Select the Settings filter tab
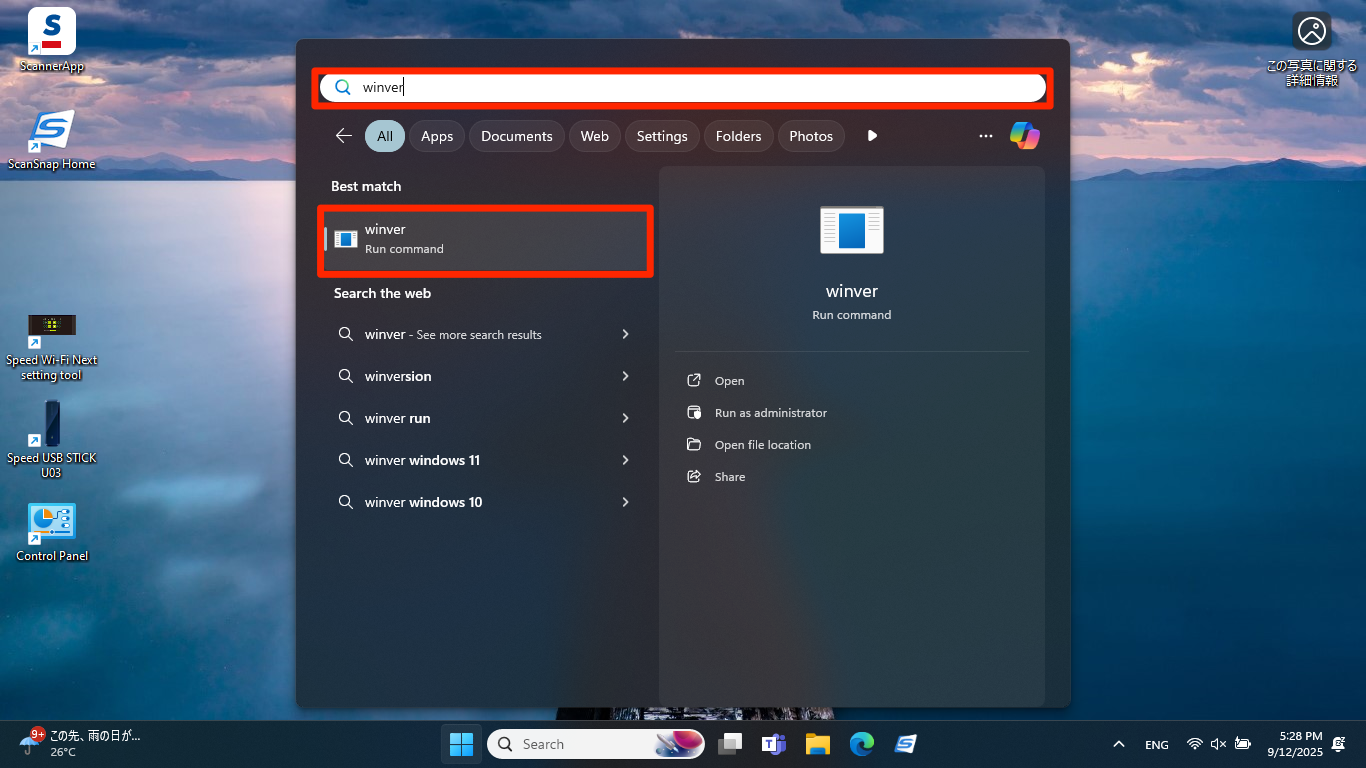This screenshot has height=768, width=1366. (x=662, y=136)
